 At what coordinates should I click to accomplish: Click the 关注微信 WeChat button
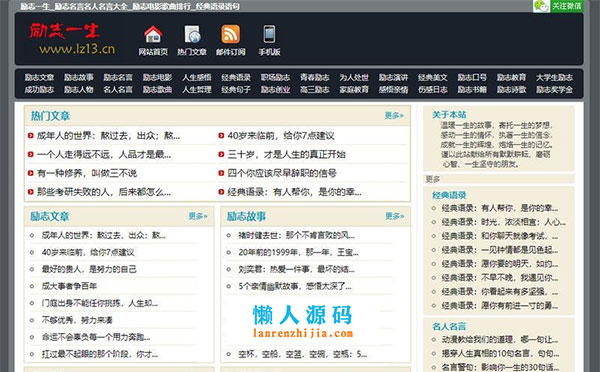[x=558, y=6]
